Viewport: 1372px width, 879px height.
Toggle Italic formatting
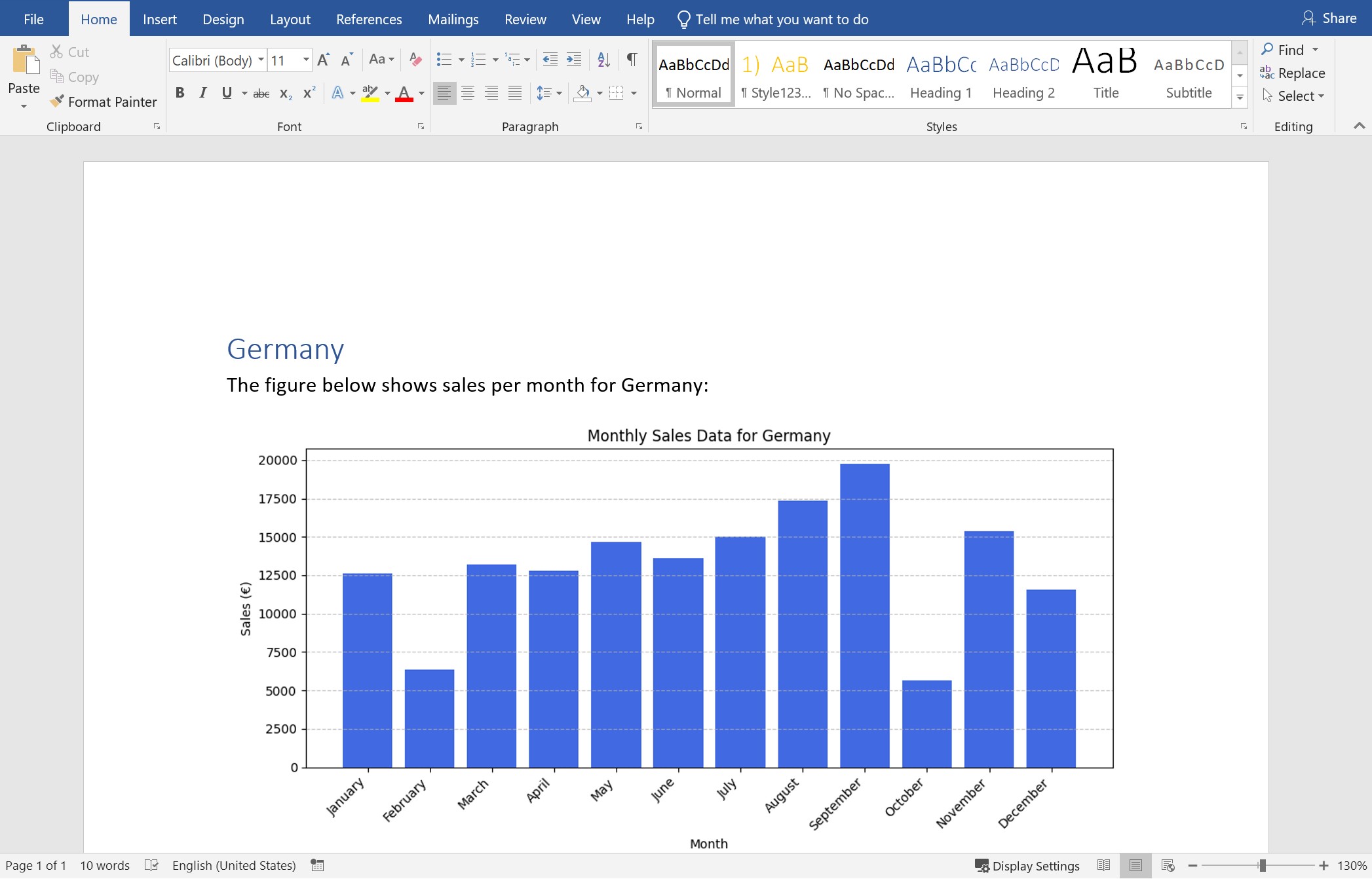coord(203,93)
